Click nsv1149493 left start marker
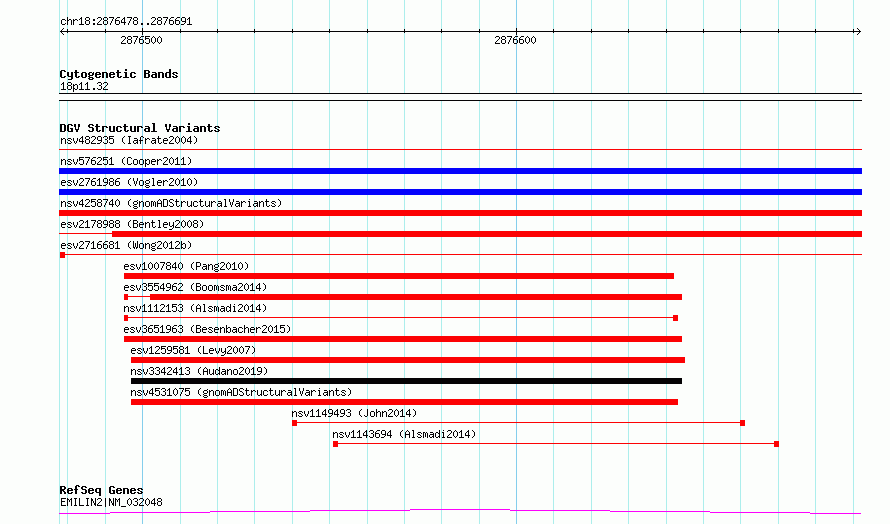890x524 pixels. click(295, 423)
